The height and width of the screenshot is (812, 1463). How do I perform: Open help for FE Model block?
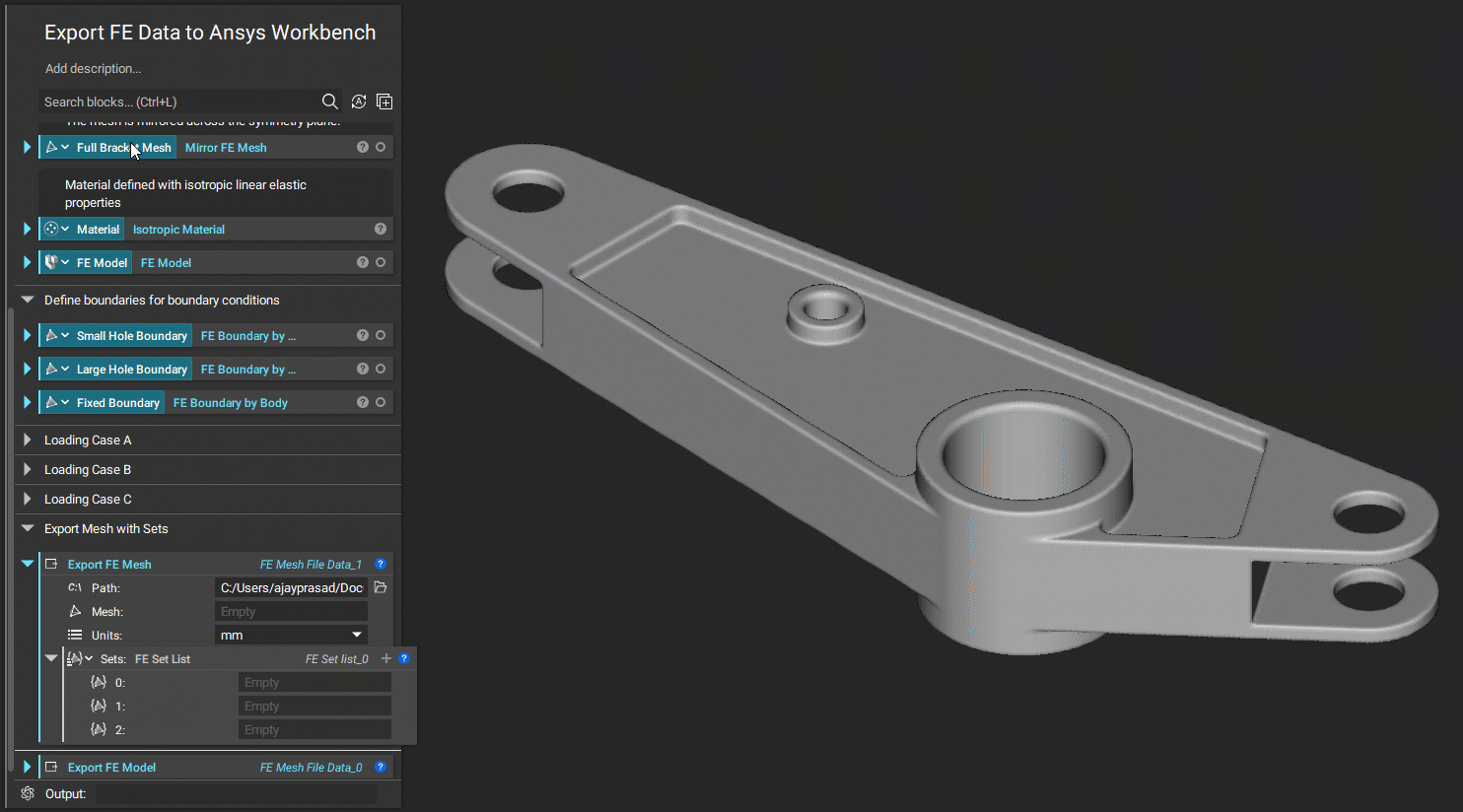tap(363, 262)
